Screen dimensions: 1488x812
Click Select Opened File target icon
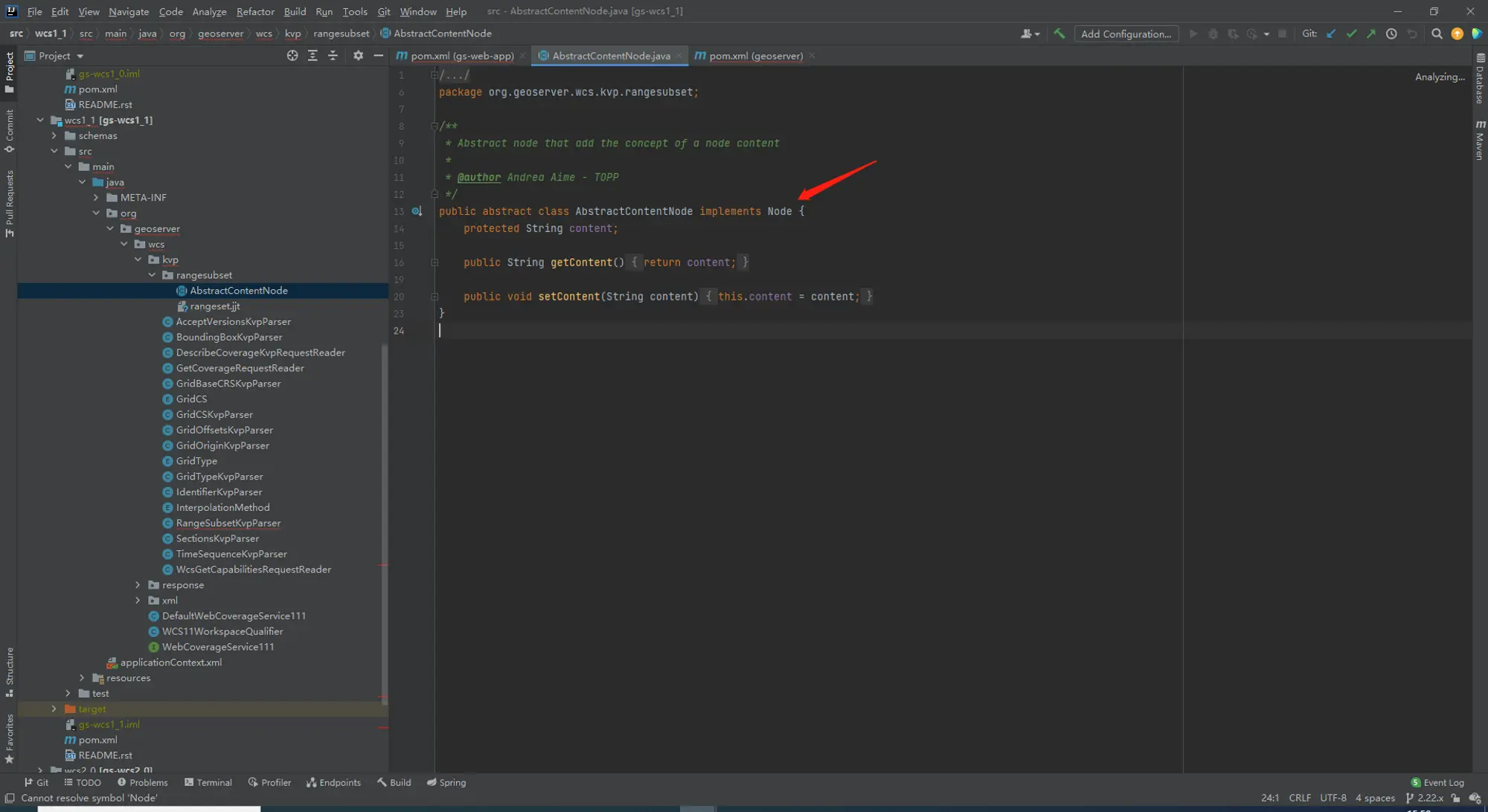coord(292,56)
